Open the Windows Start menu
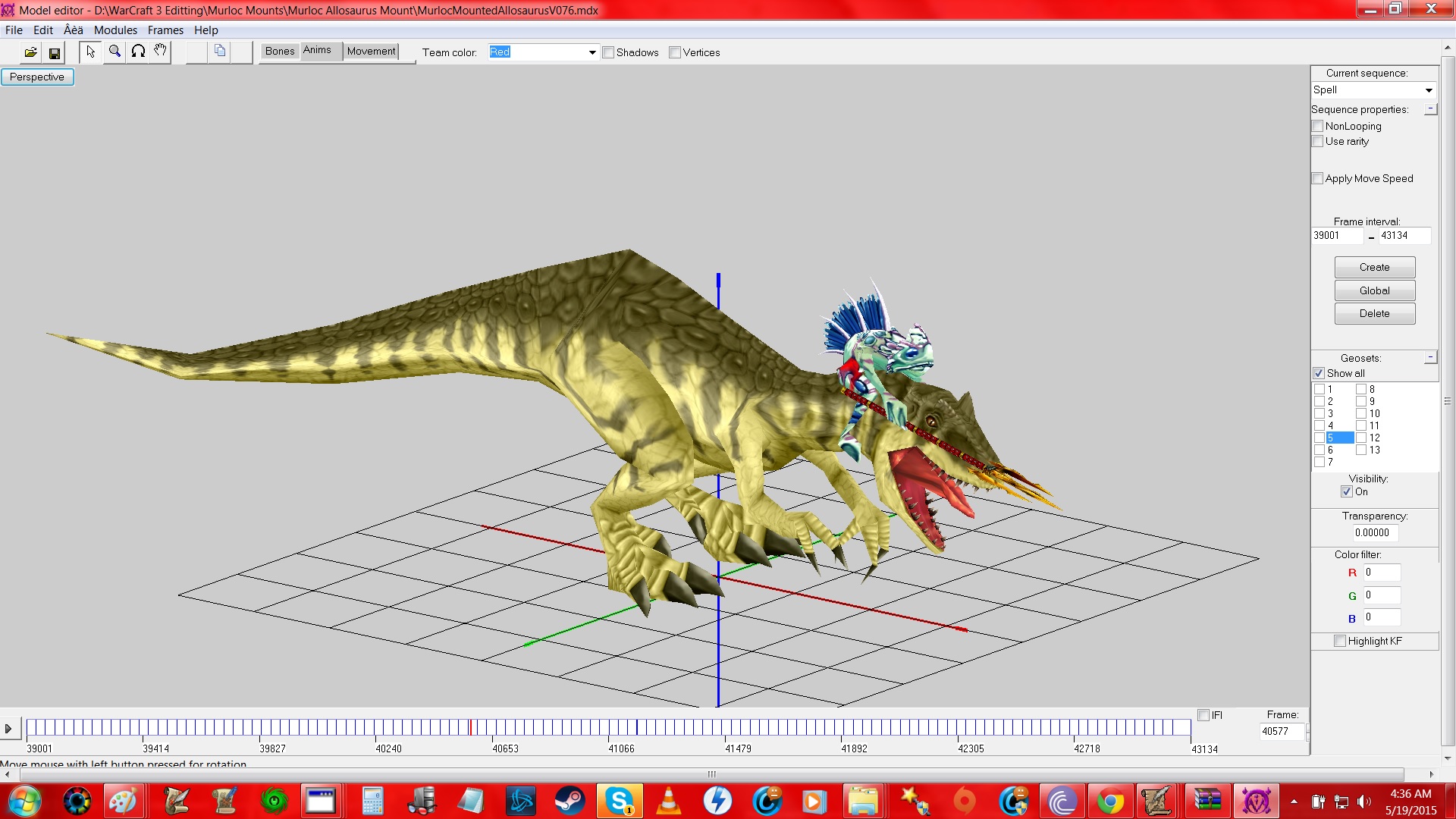 click(24, 802)
